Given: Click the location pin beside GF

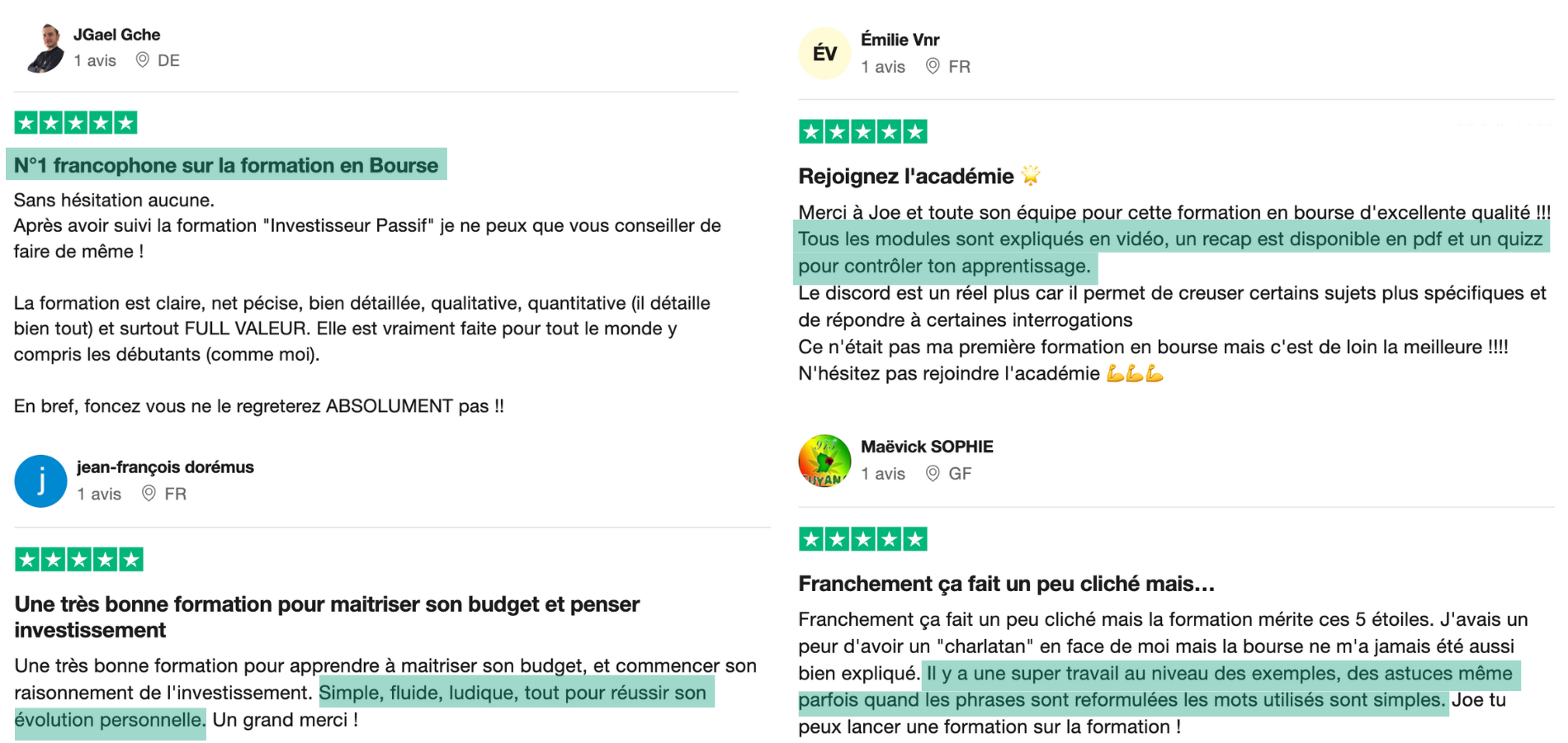Looking at the screenshot, I should tap(933, 473).
